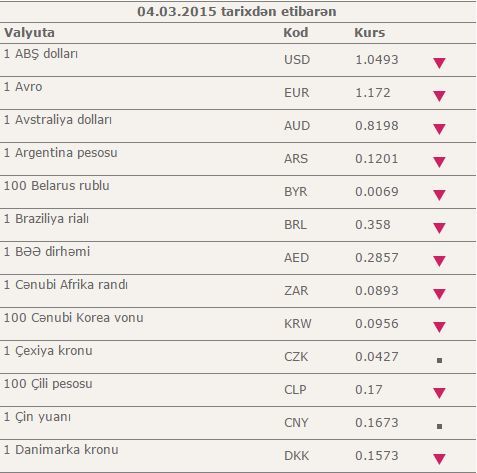Image resolution: width=477 pixels, height=473 pixels.
Task: Click the 04.03.2015 tarixdən etibarən heading
Action: [x=237, y=12]
